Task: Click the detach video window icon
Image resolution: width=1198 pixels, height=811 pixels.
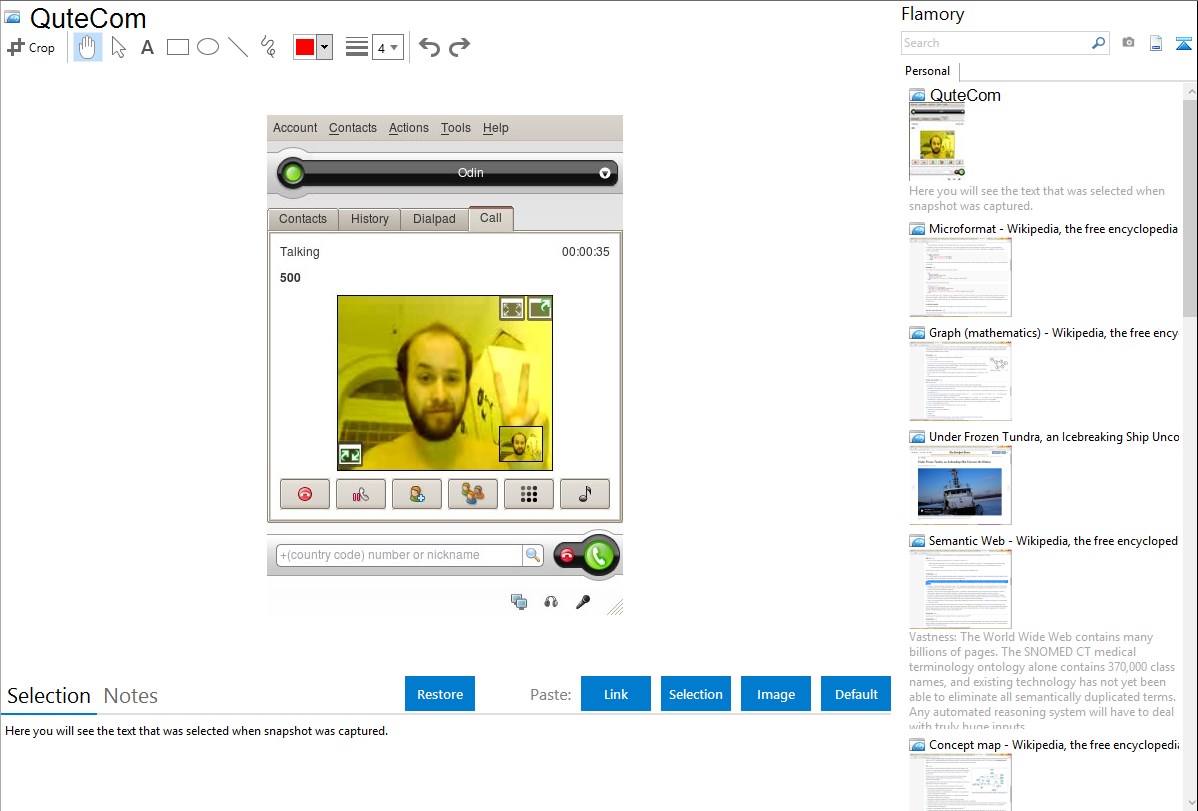Action: 540,308
